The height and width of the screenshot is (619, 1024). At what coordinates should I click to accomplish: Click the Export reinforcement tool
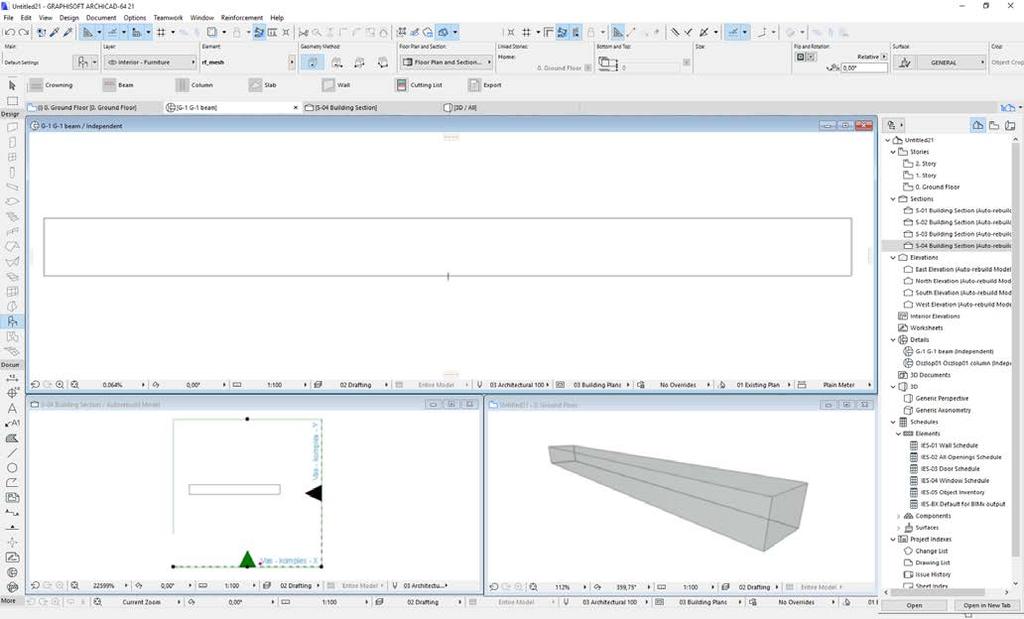click(x=485, y=85)
